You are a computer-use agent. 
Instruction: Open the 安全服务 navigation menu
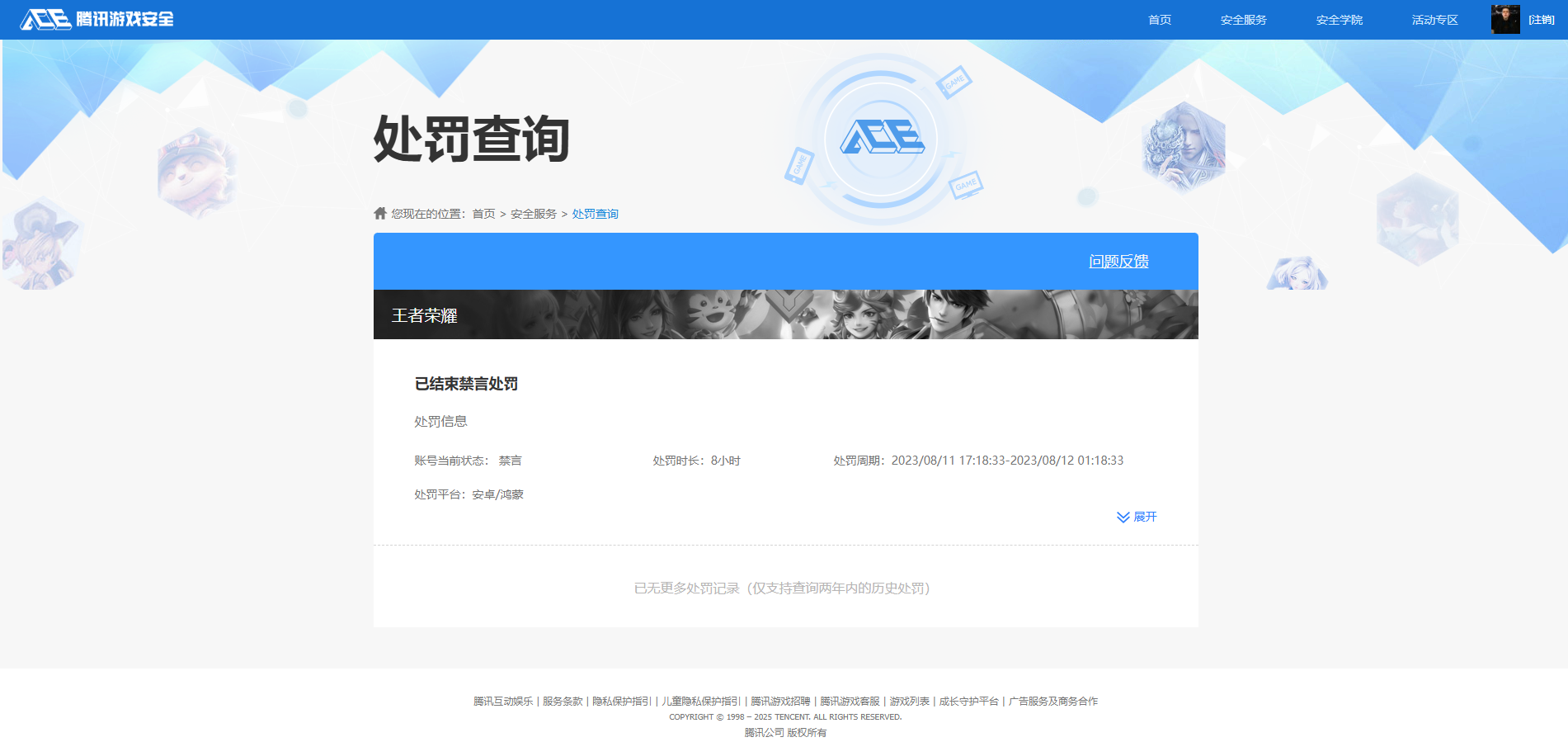(x=1244, y=20)
